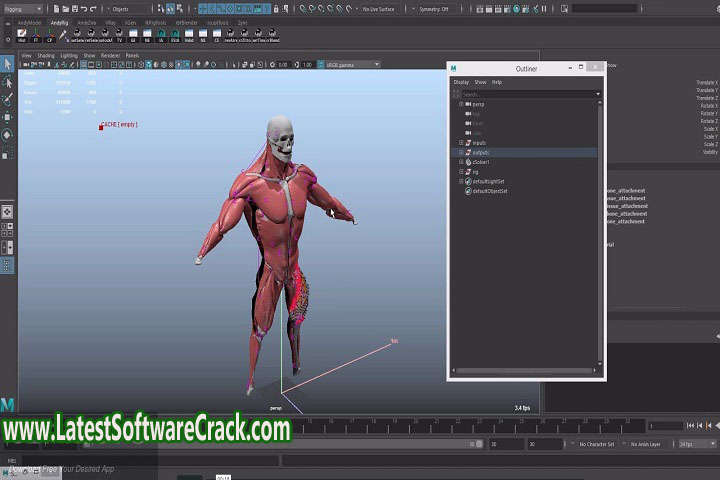Open the Outliner Show menu

click(x=480, y=82)
